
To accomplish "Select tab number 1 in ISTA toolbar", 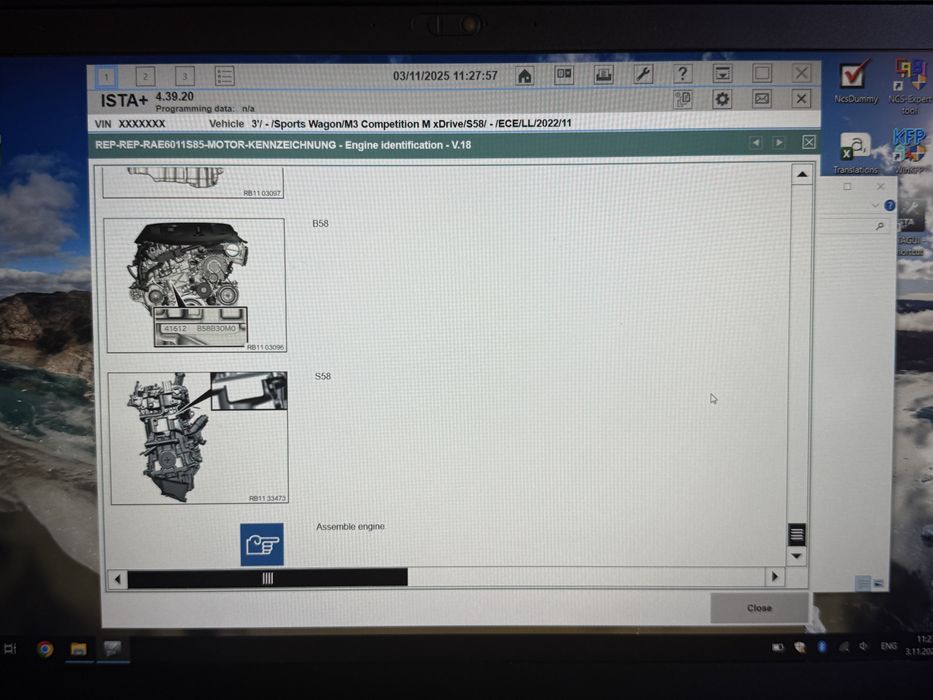I will click(107, 77).
